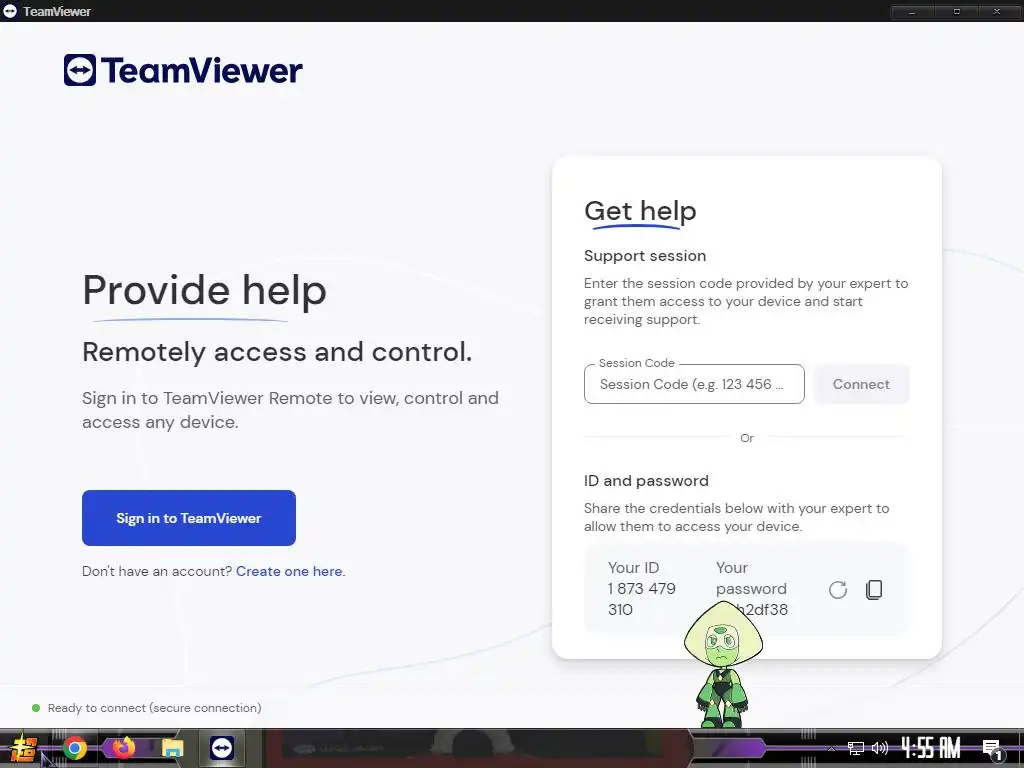Select the TeamViewer taskbar icon
1024x768 pixels.
[222, 748]
